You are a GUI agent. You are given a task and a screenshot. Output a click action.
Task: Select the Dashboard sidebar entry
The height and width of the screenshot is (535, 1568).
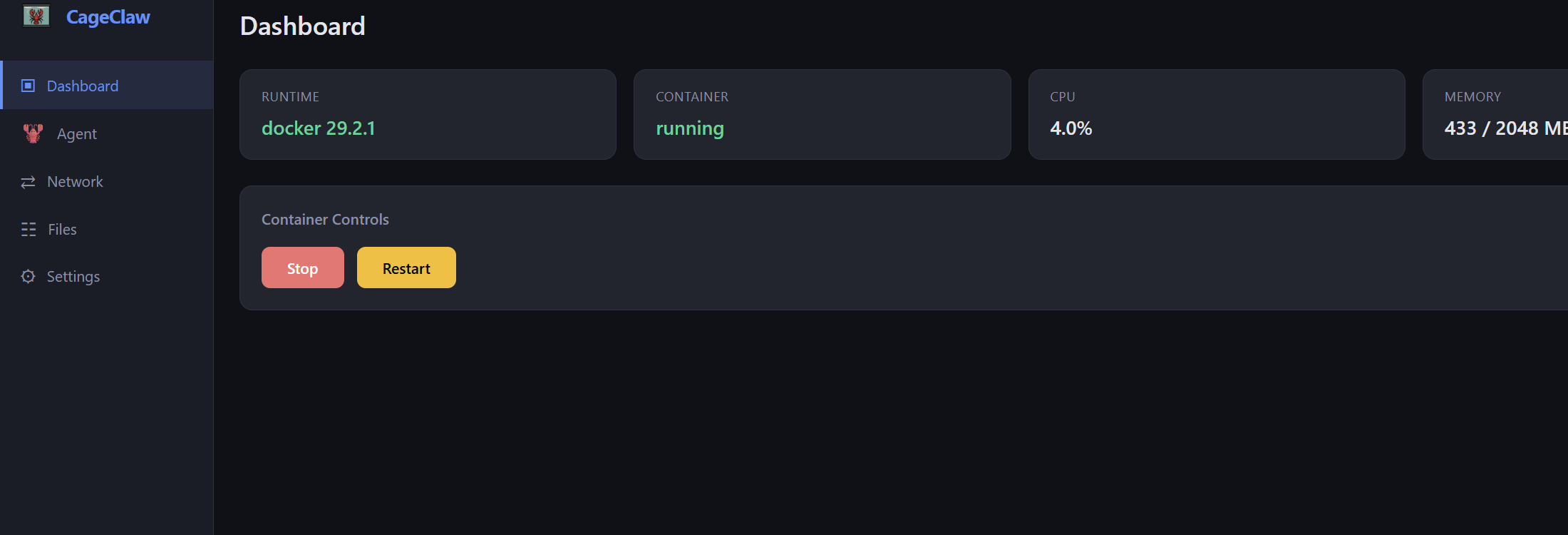coord(83,85)
